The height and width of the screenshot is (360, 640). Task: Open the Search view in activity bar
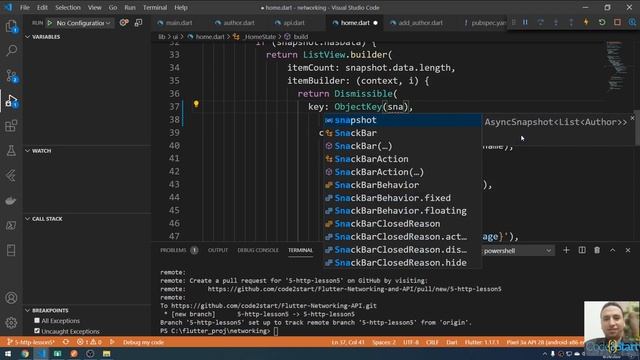11,51
